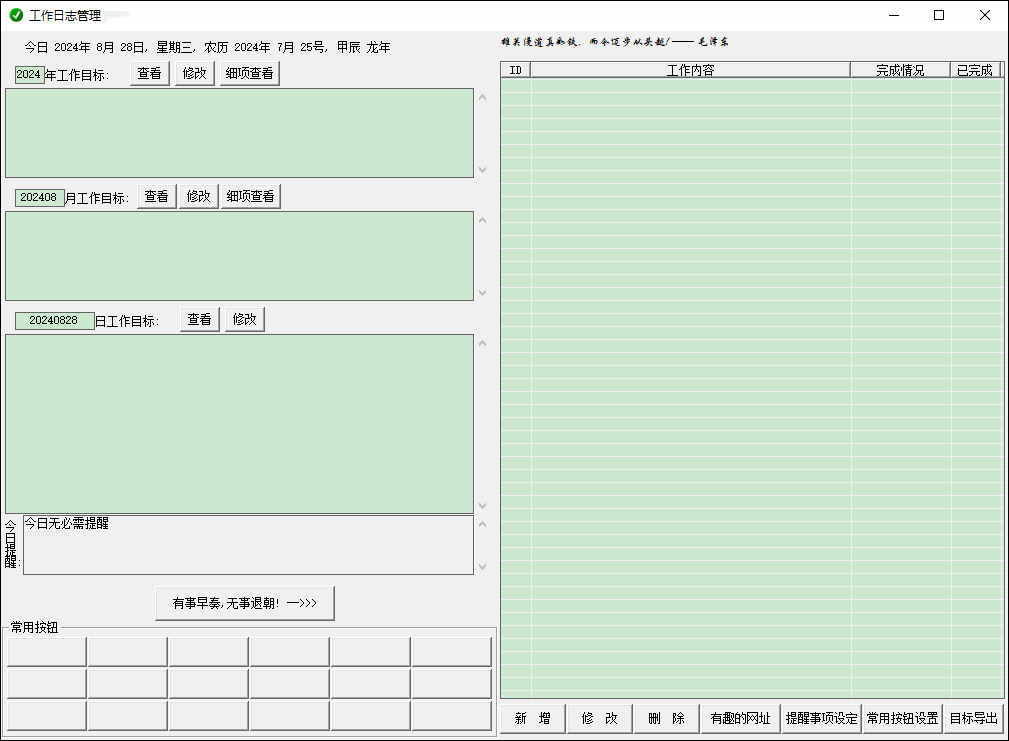This screenshot has width=1009, height=741.
Task: Click the green checkmark app icon in title bar
Action: (x=15, y=15)
